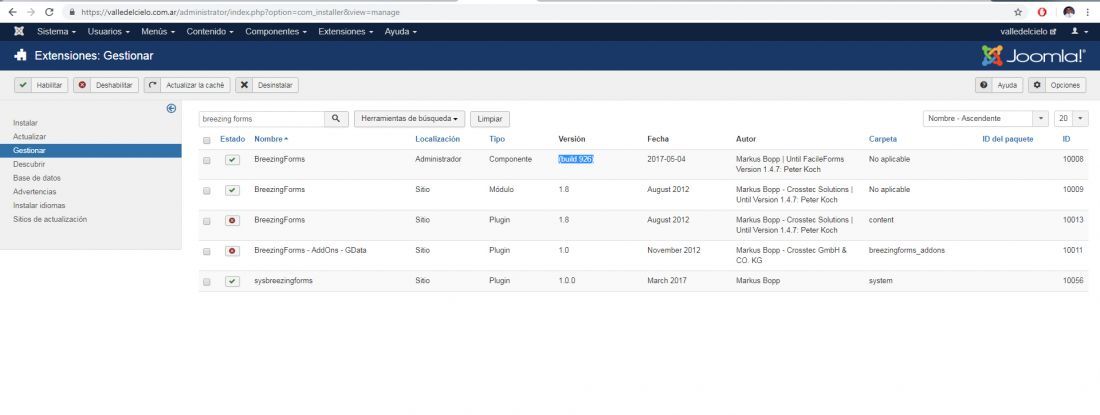The width and height of the screenshot is (1100, 415).
Task: Open the browser profile avatar
Action: click(x=1068, y=12)
